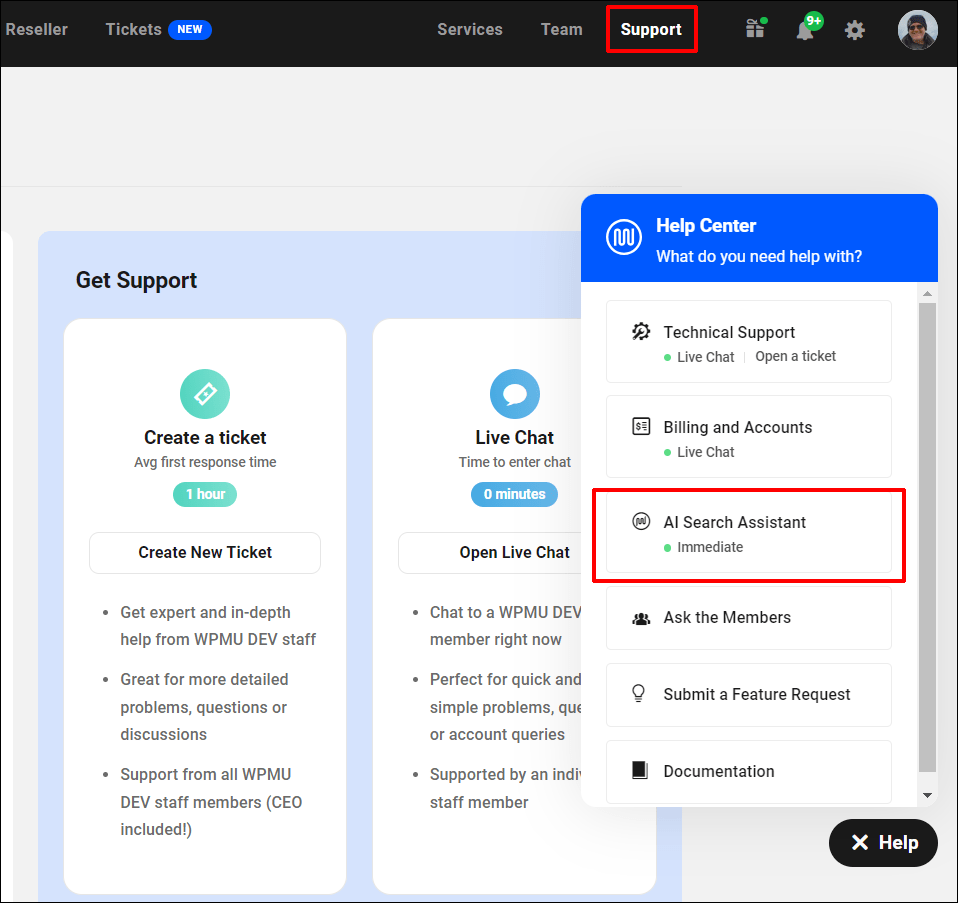The image size is (958, 903).
Task: Click the AI Search Assistant icon
Action: [x=641, y=521]
